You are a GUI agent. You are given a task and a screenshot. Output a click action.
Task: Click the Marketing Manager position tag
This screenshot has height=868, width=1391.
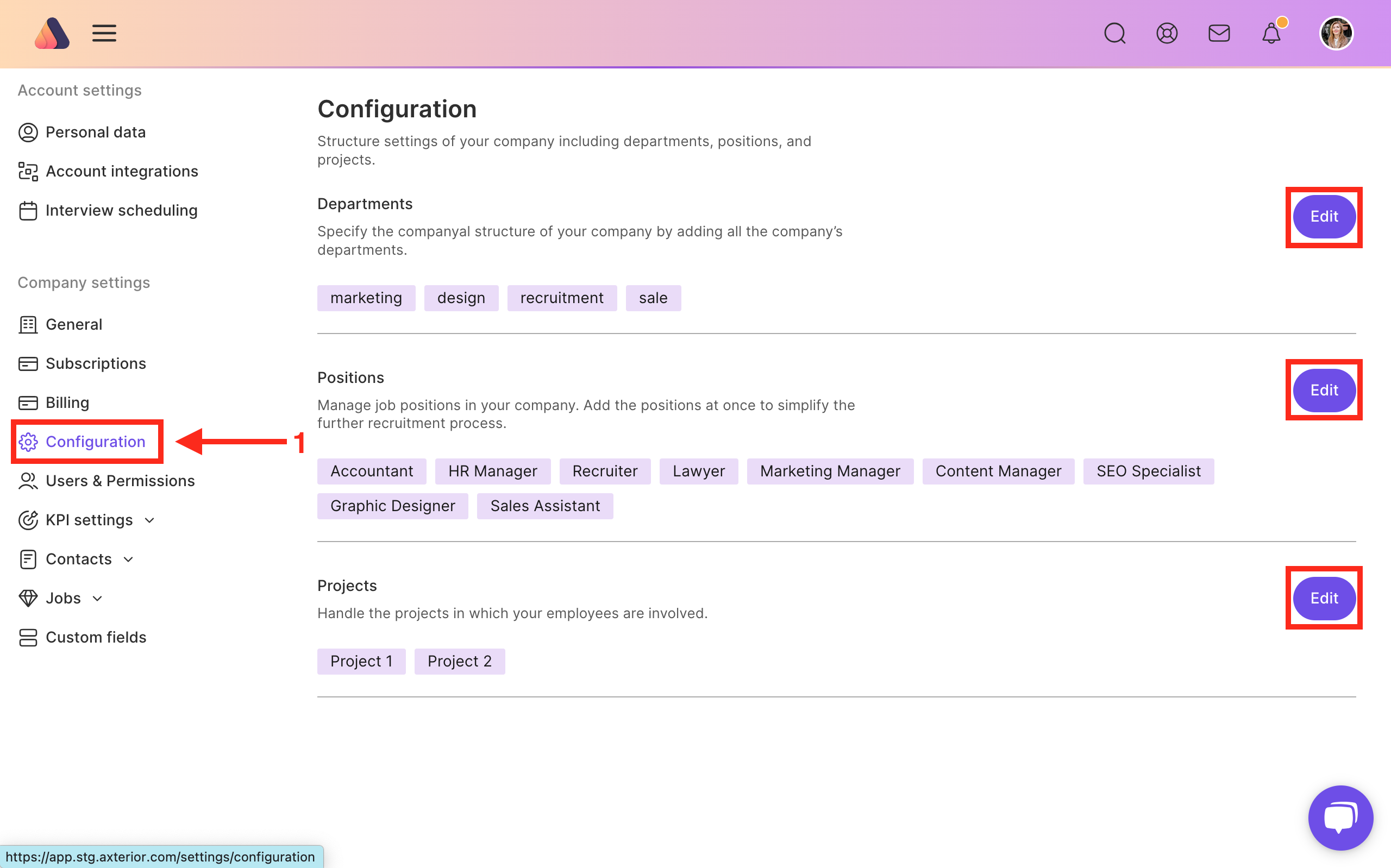(x=830, y=471)
